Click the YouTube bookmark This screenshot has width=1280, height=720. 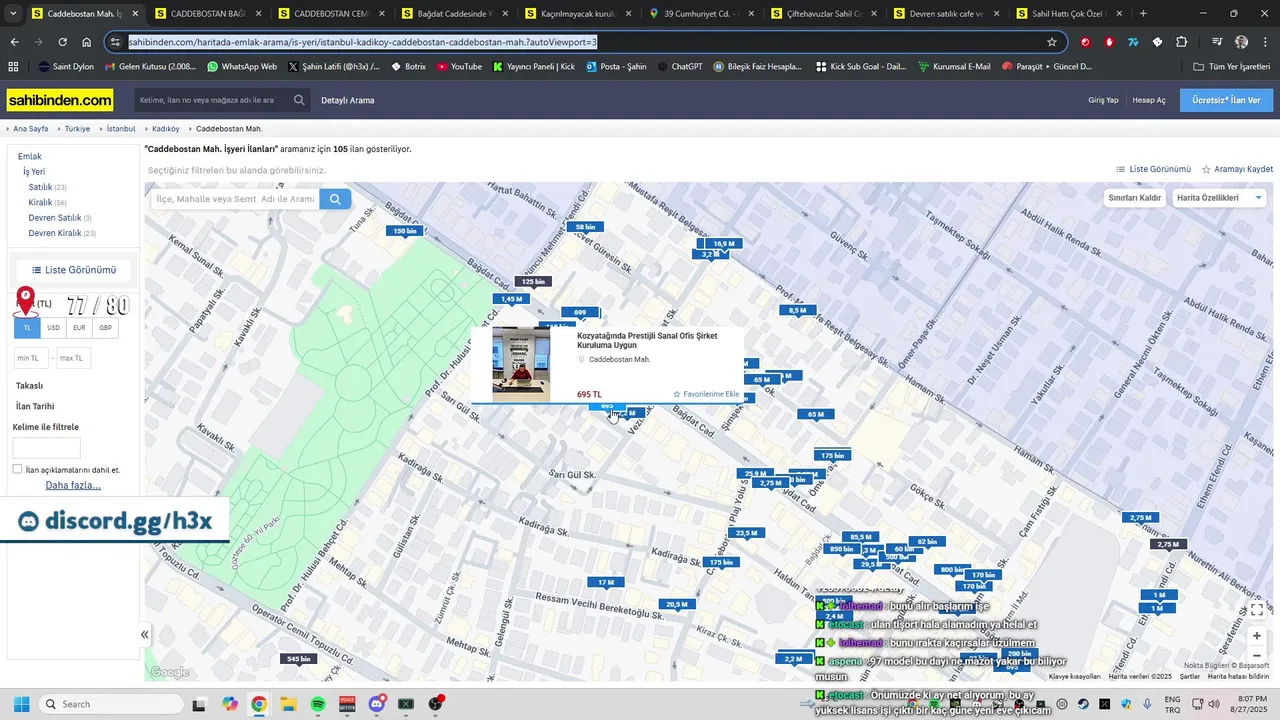(x=459, y=66)
